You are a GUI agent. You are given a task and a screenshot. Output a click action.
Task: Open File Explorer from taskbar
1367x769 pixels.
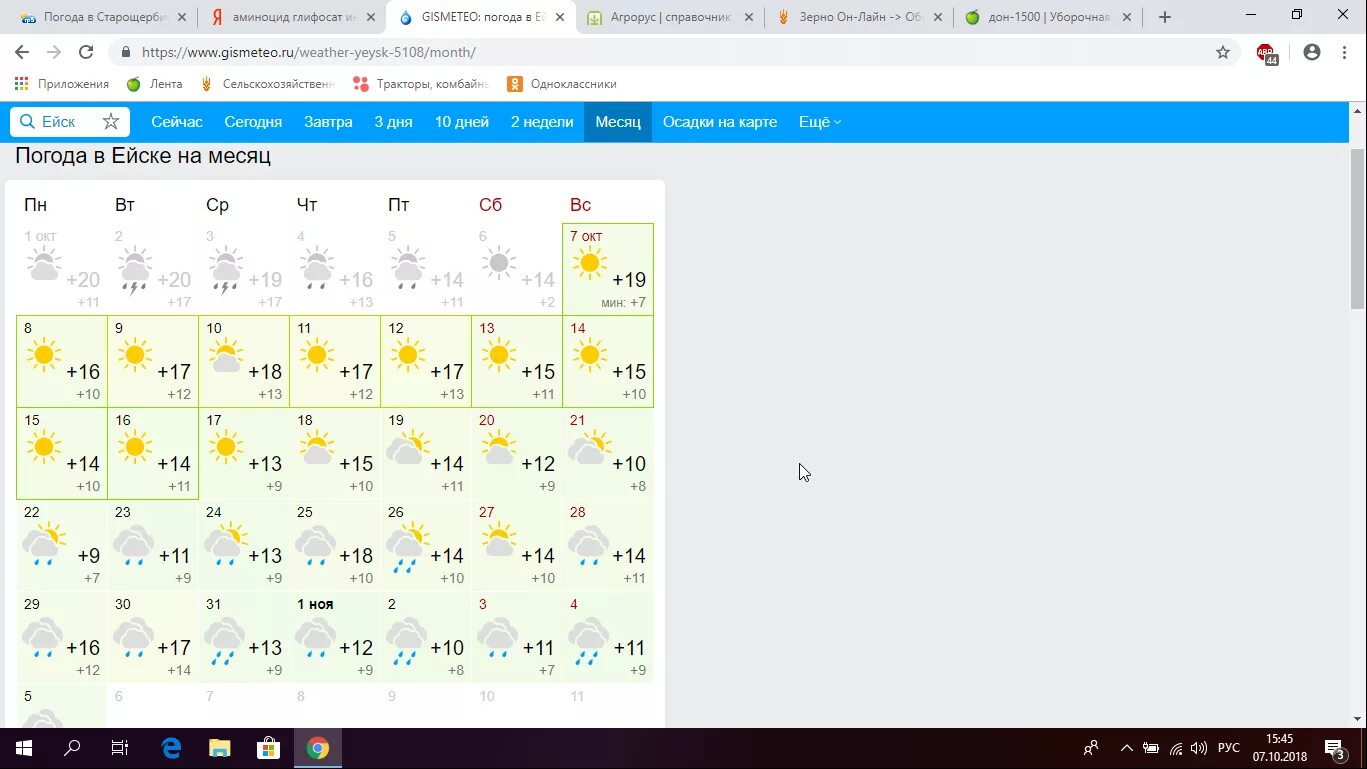click(219, 748)
